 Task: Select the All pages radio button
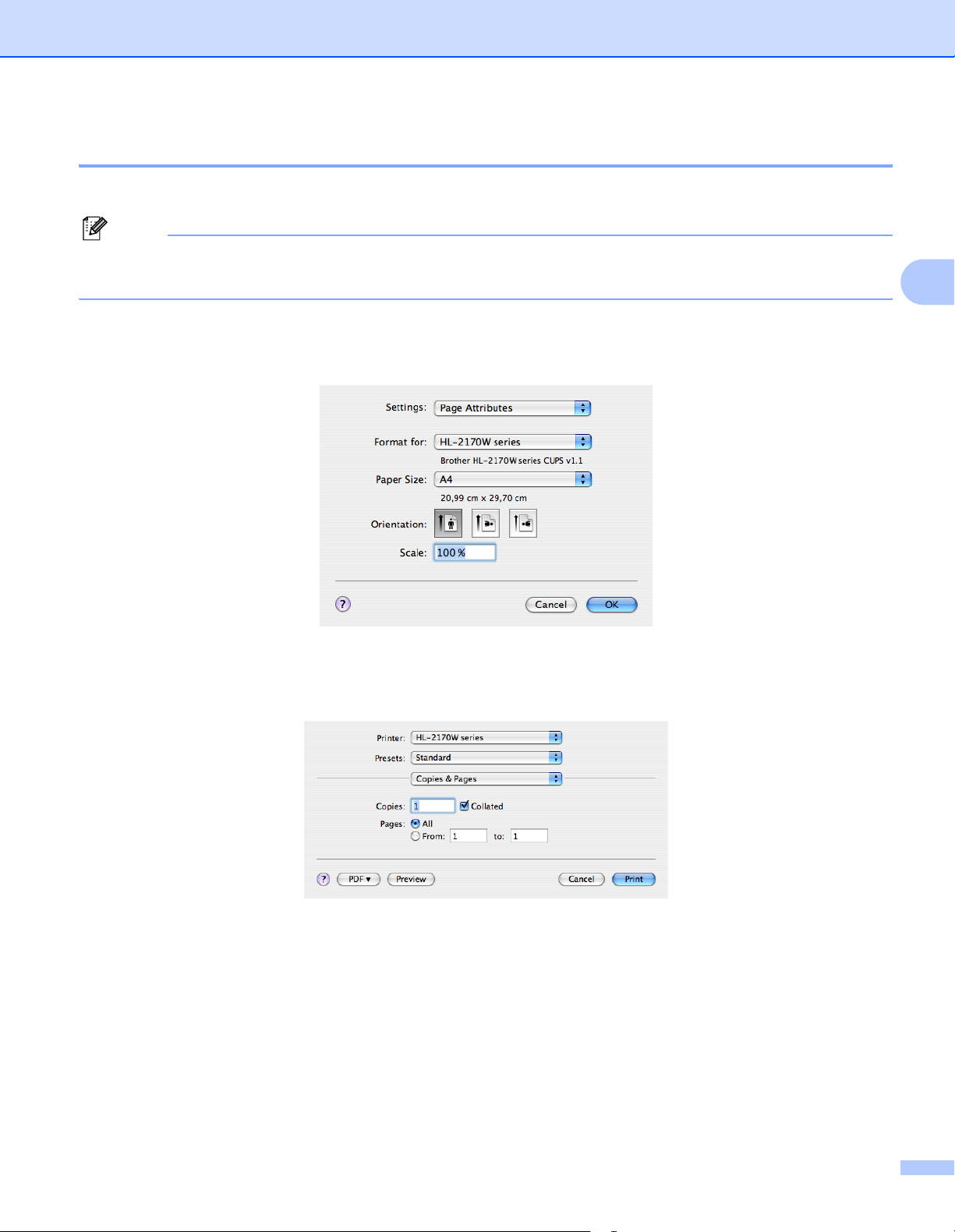point(416,824)
